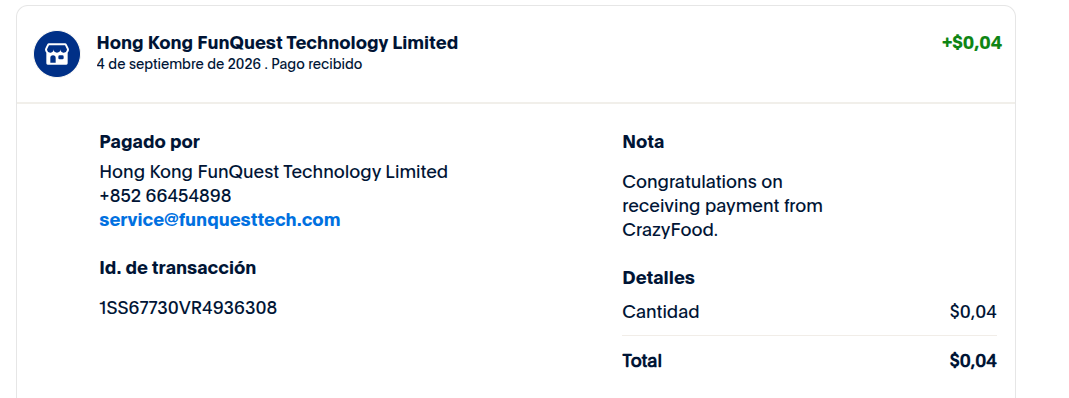Select the Congratulations note text
The image size is (1069, 398).
(x=722, y=206)
